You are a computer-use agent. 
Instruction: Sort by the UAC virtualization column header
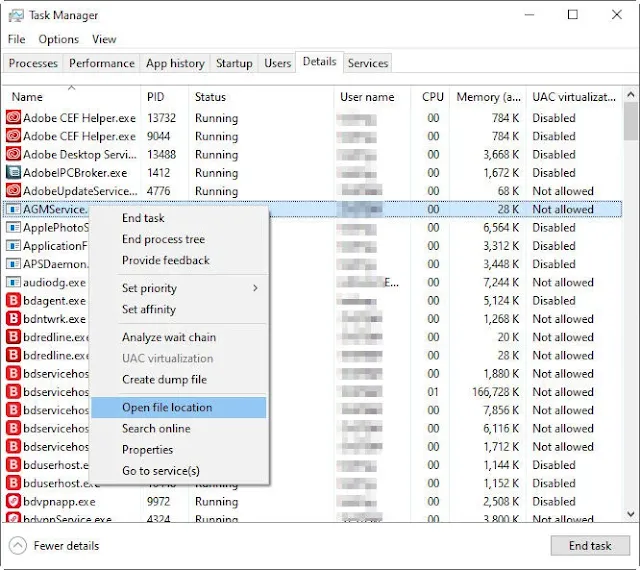pyautogui.click(x=574, y=97)
